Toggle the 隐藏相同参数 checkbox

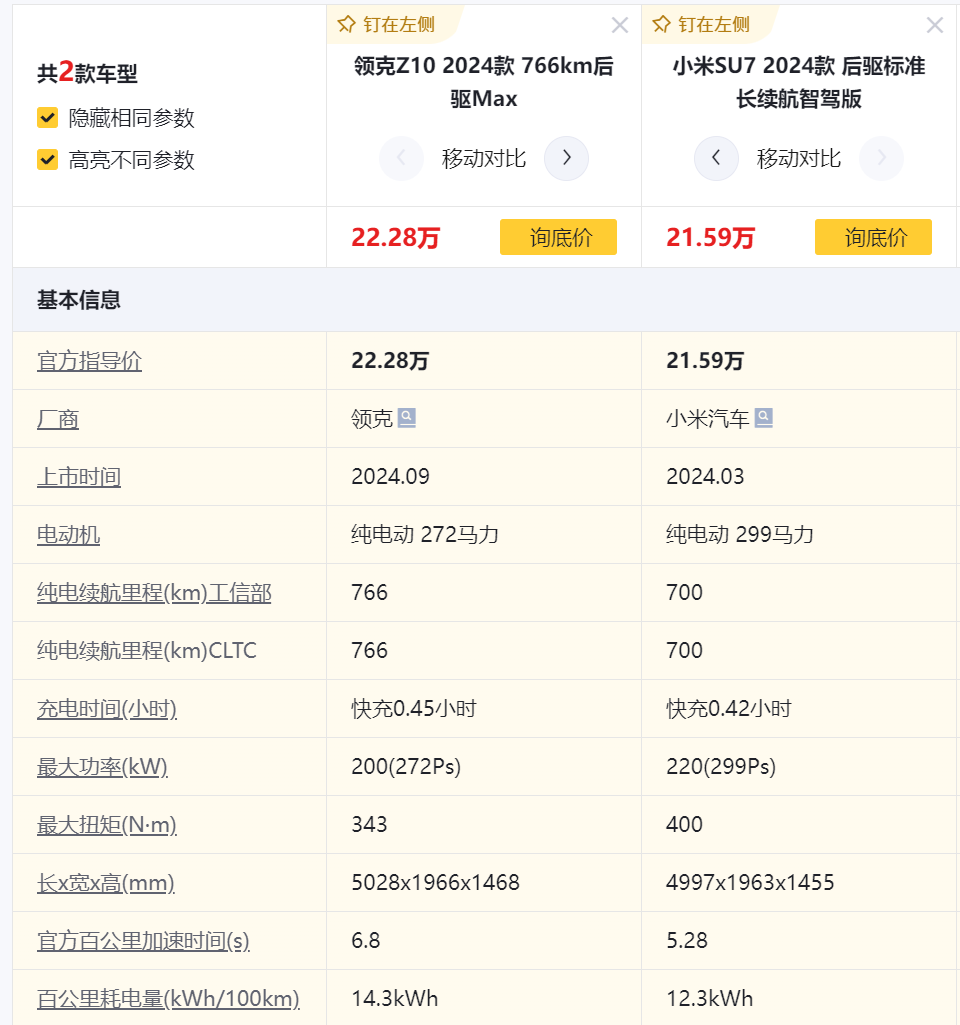click(x=45, y=117)
